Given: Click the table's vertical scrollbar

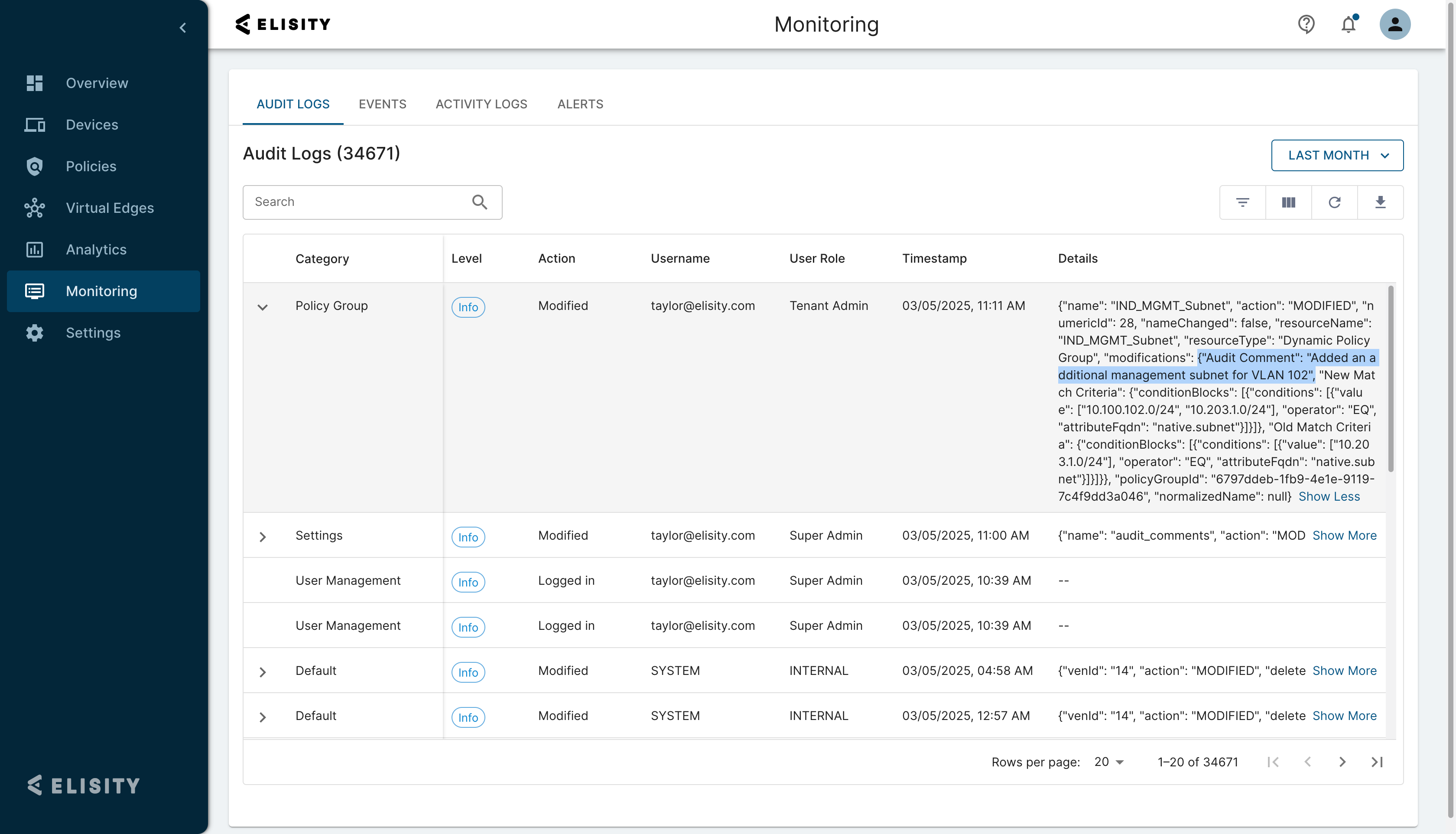Looking at the screenshot, I should click(1391, 378).
